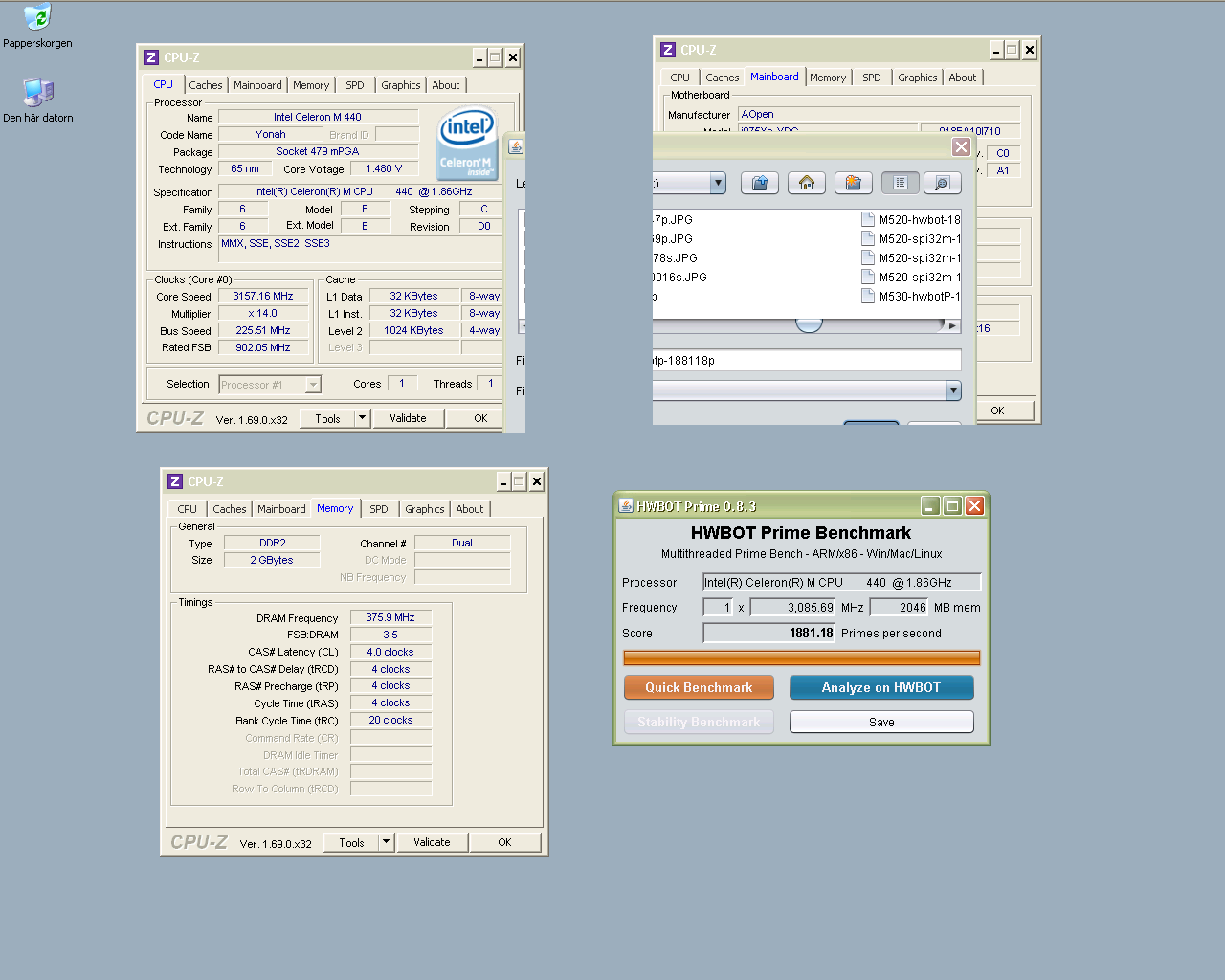Viewport: 1225px width, 980px height.
Task: Select file M530-hwbotP-1 in the list
Action: click(x=919, y=296)
